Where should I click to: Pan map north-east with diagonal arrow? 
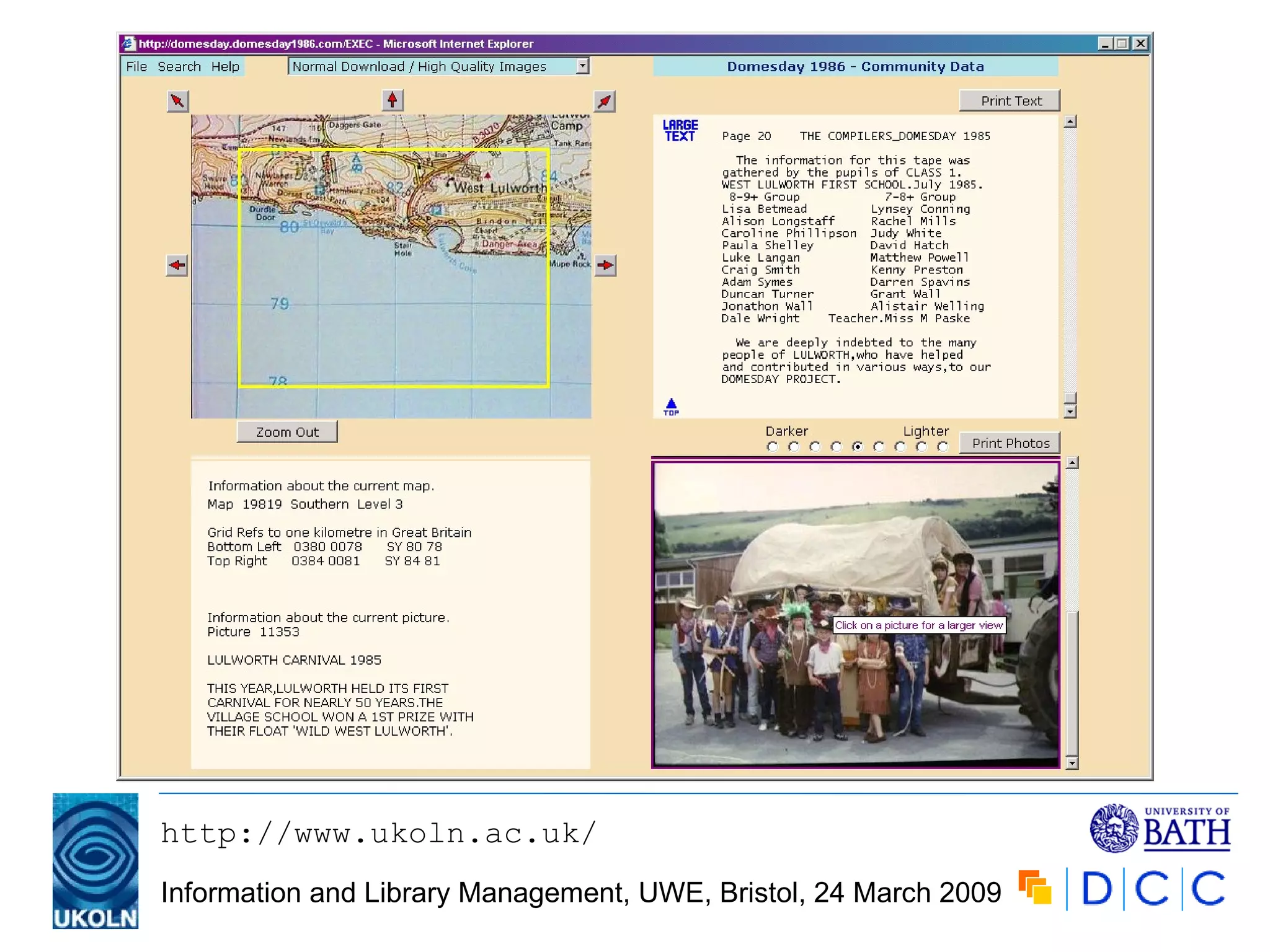click(x=605, y=101)
